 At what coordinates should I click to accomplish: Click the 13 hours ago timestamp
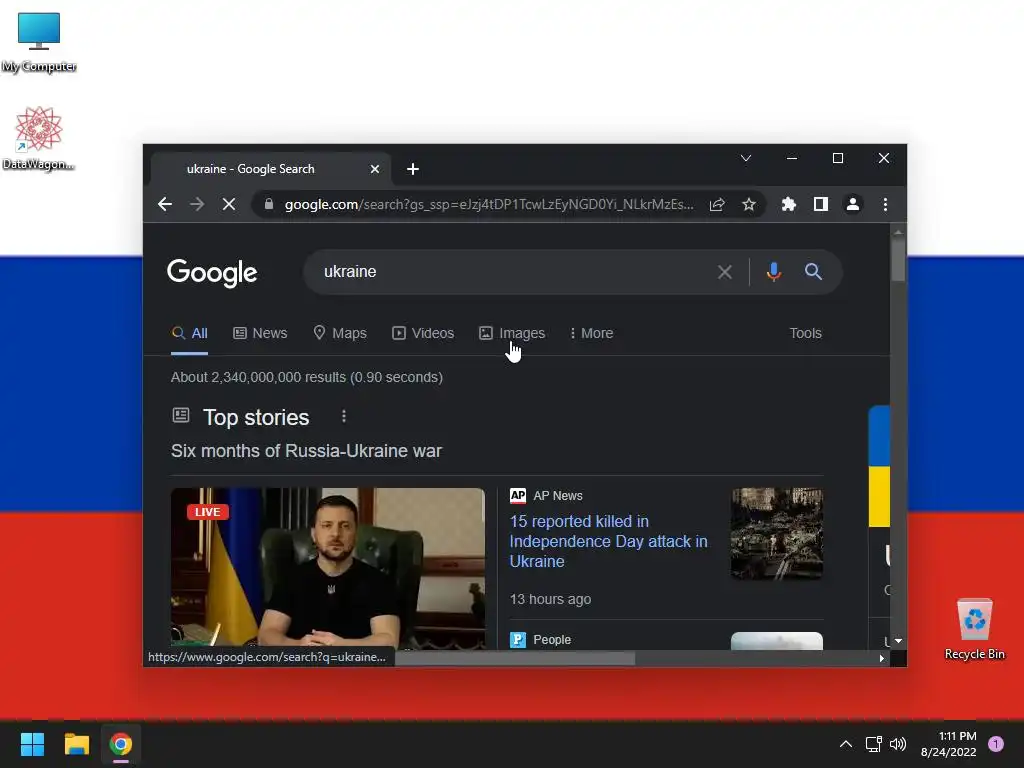coord(551,600)
